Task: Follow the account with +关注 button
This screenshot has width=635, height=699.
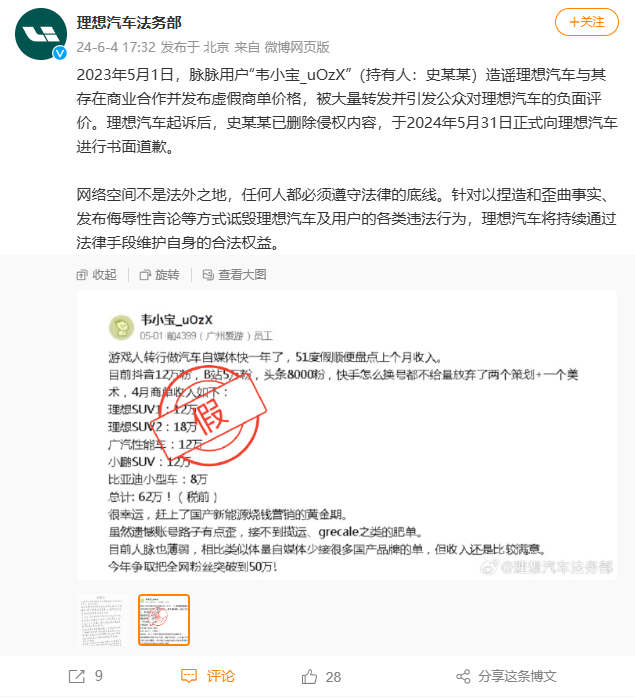Action: click(586, 22)
